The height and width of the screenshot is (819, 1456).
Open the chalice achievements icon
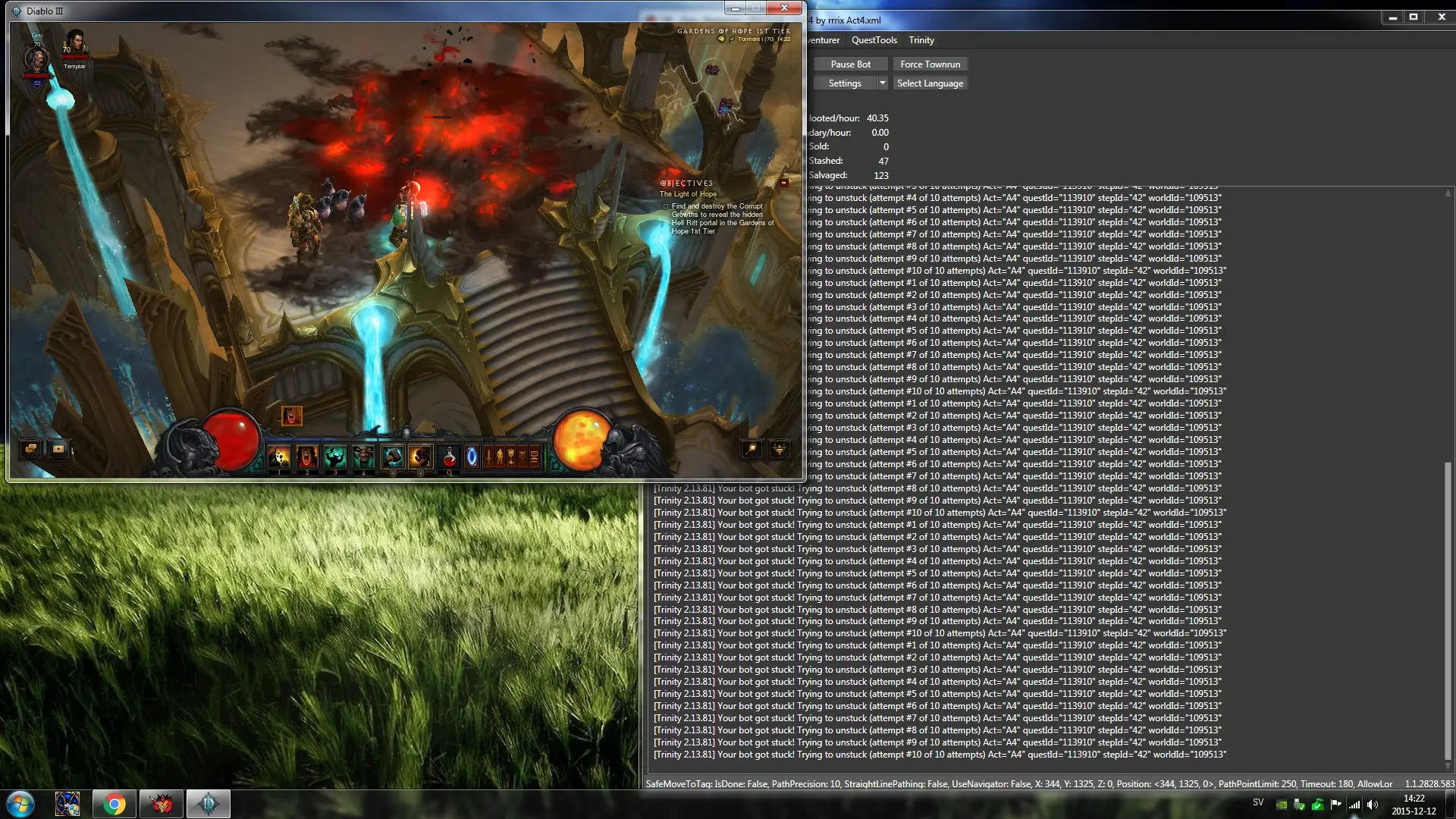(511, 457)
